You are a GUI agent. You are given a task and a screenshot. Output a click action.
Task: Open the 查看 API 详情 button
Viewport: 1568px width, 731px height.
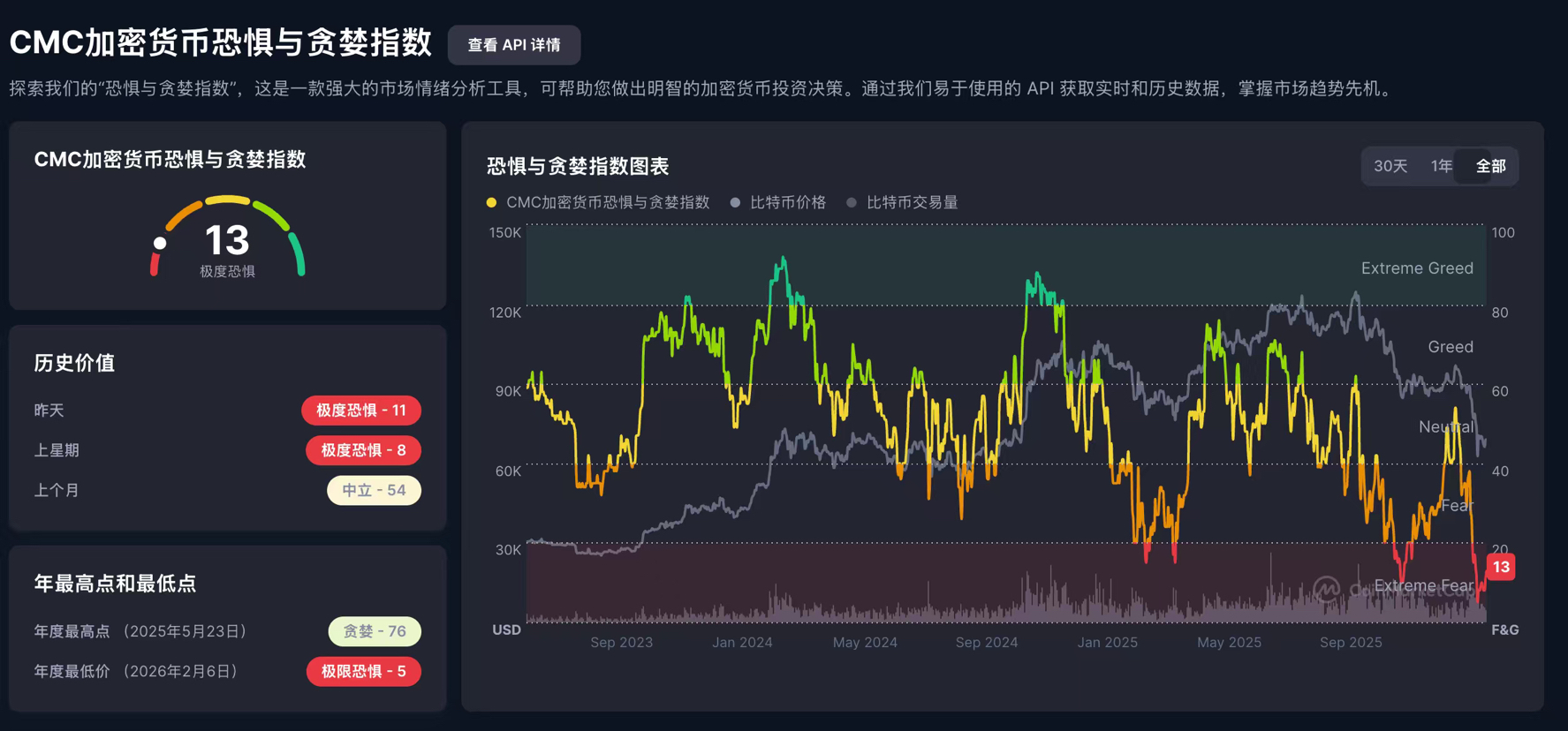(x=514, y=45)
